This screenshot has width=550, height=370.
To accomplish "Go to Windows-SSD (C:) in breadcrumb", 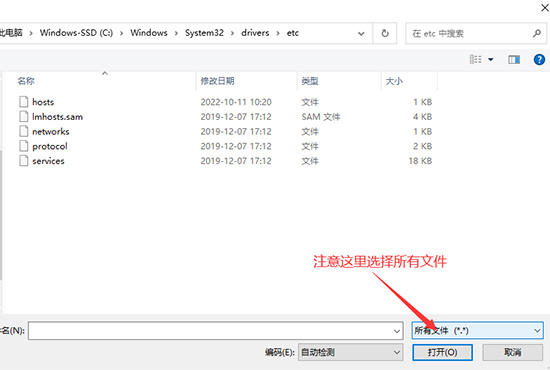I will point(76,33).
